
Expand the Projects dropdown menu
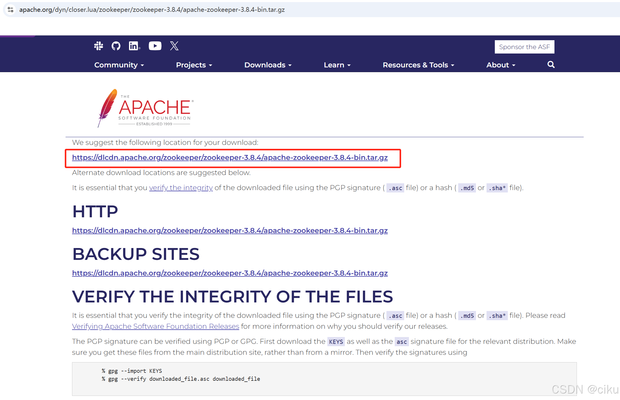click(194, 65)
